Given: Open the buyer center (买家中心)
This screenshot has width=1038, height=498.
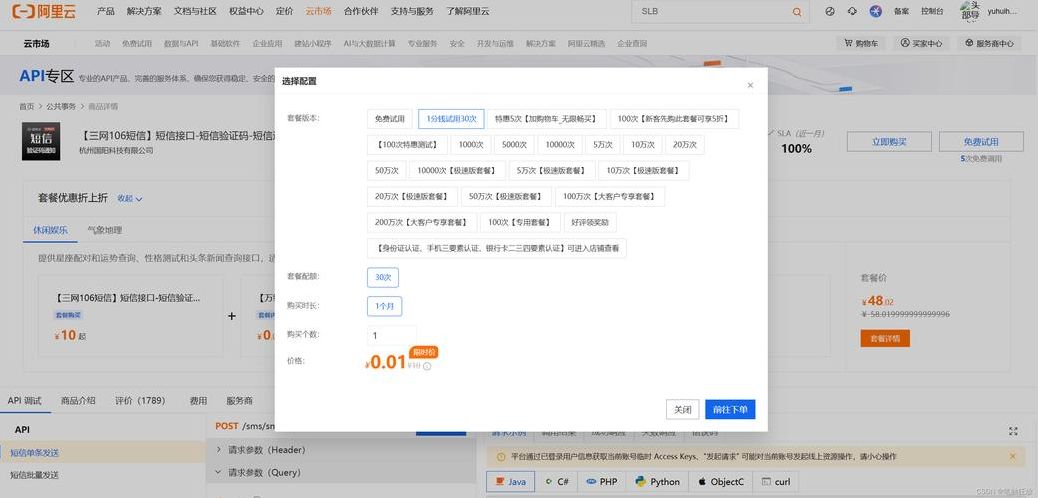Looking at the screenshot, I should coord(921,43).
